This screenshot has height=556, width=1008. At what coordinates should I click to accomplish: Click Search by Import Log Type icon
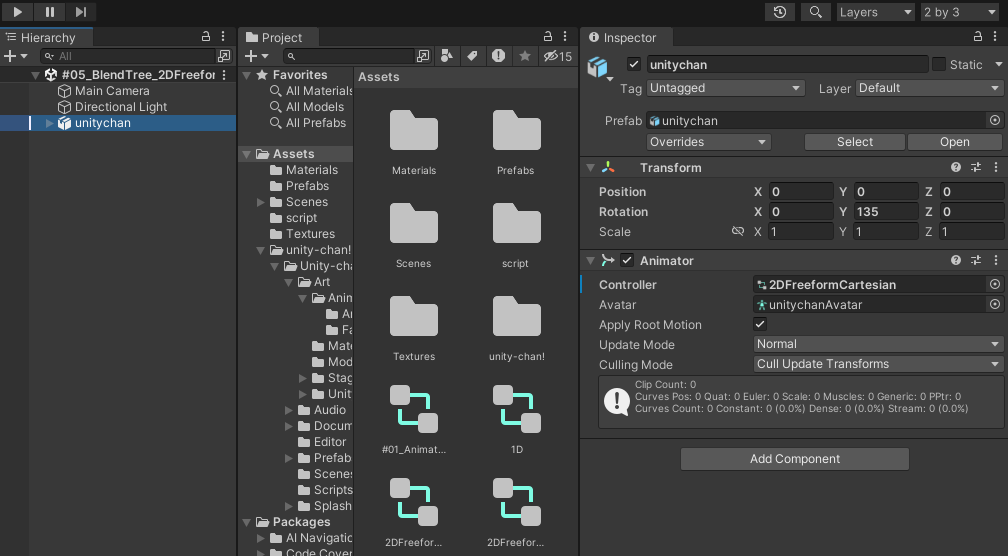click(x=498, y=56)
